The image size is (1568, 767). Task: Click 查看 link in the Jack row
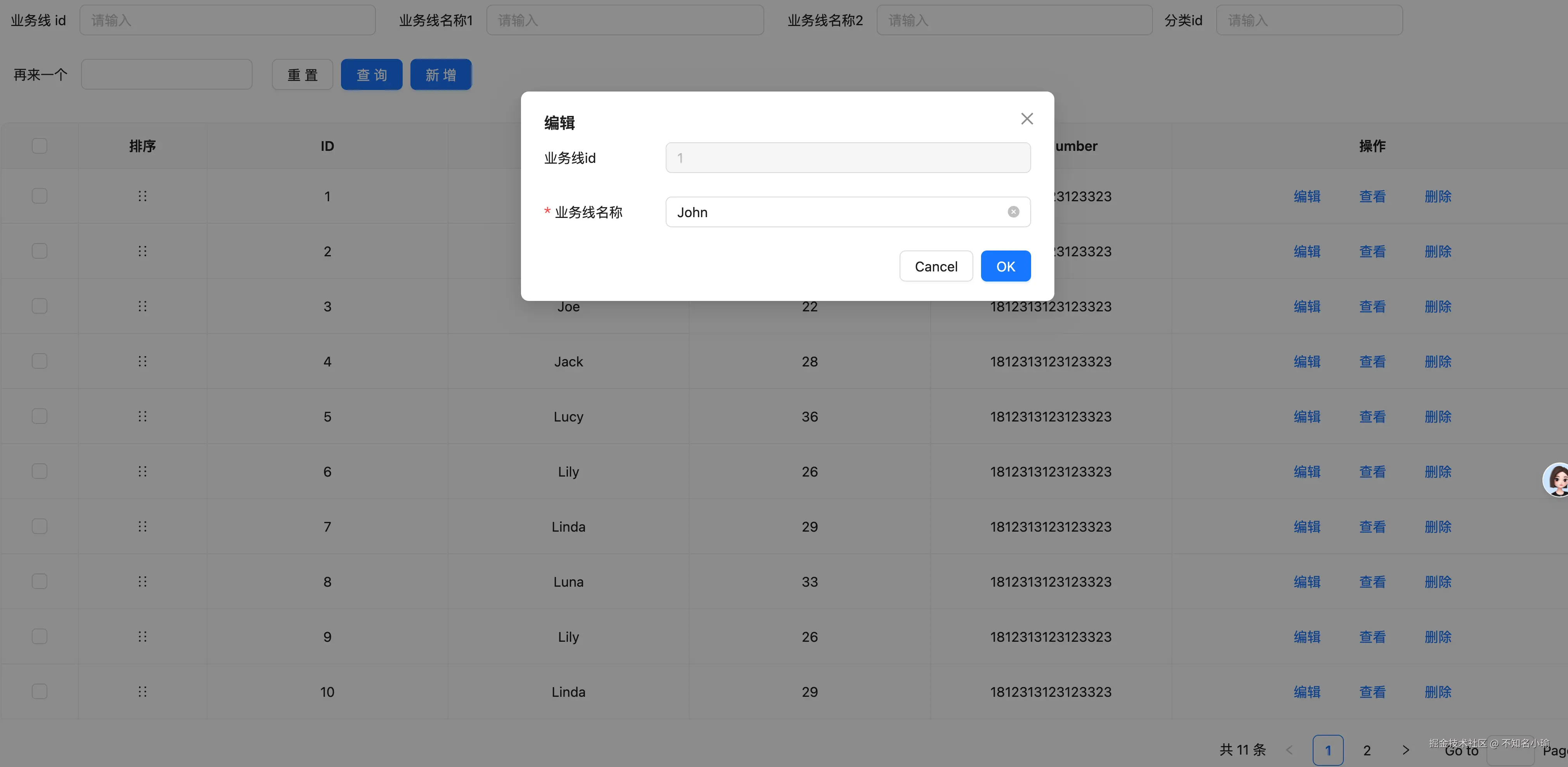pos(1372,362)
